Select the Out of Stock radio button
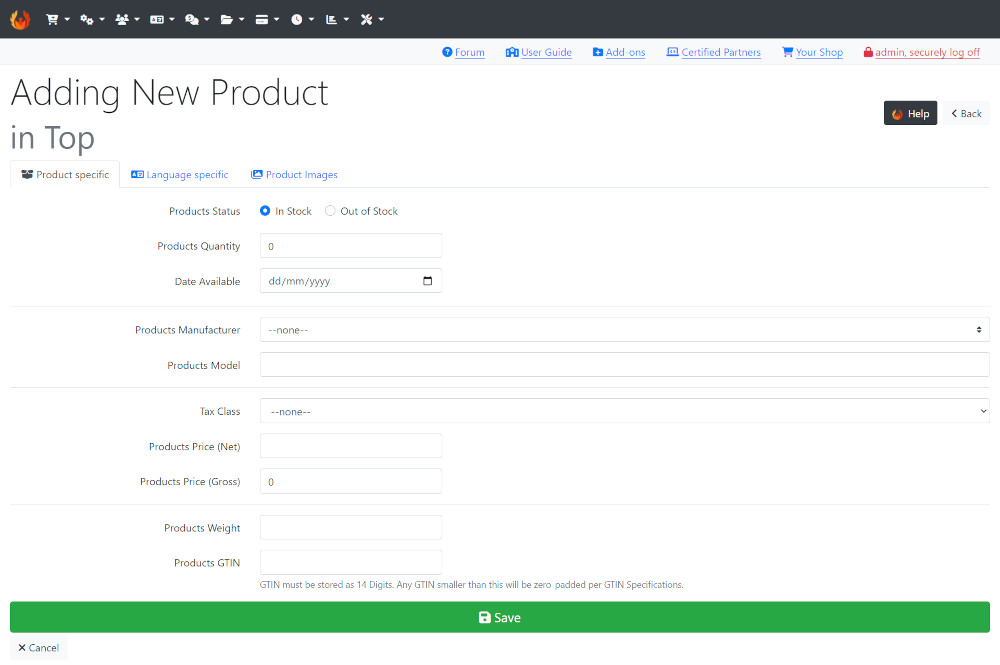This screenshot has width=1000, height=665. pyautogui.click(x=330, y=211)
